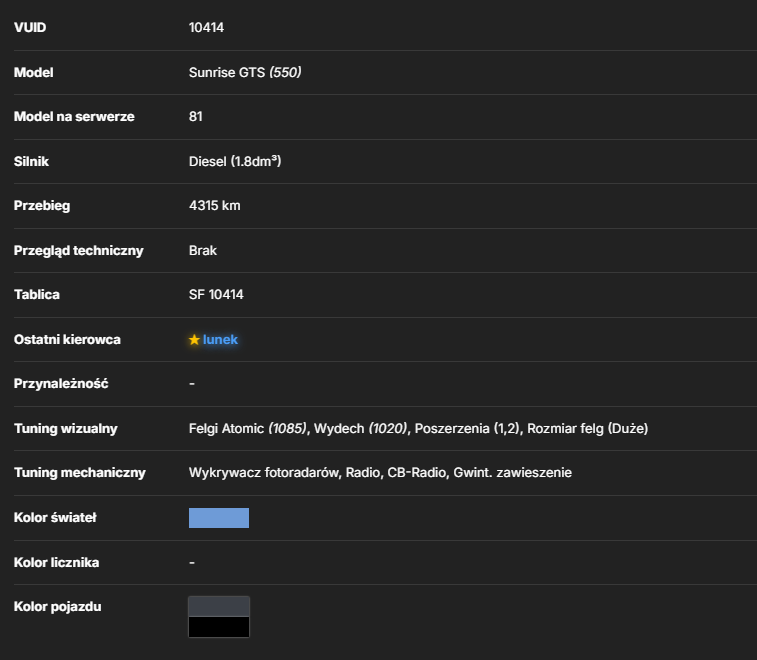Click the Ostatni kierowca label
757x660 pixels.
coord(67,339)
